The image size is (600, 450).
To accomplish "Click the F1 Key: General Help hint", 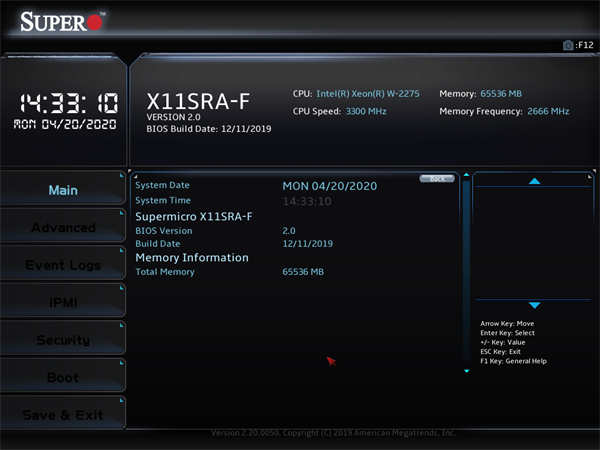I will tap(514, 361).
